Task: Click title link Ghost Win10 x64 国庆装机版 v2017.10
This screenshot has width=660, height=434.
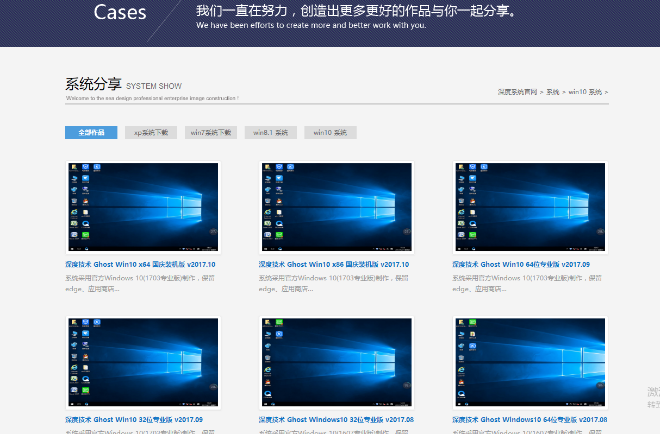Action: coord(140,264)
